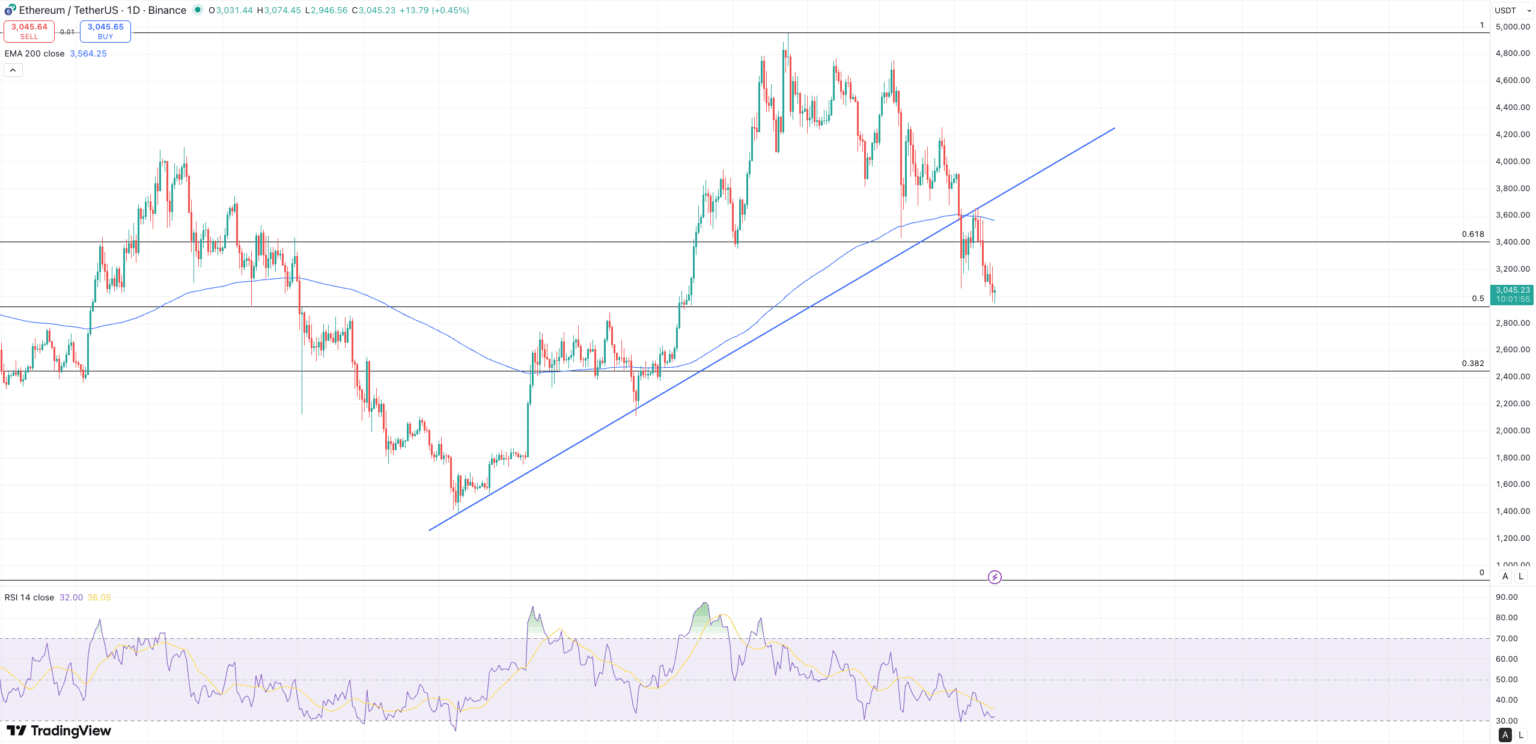Image resolution: width=1536 pixels, height=744 pixels.
Task: Click the green market status dot
Action: tap(197, 10)
